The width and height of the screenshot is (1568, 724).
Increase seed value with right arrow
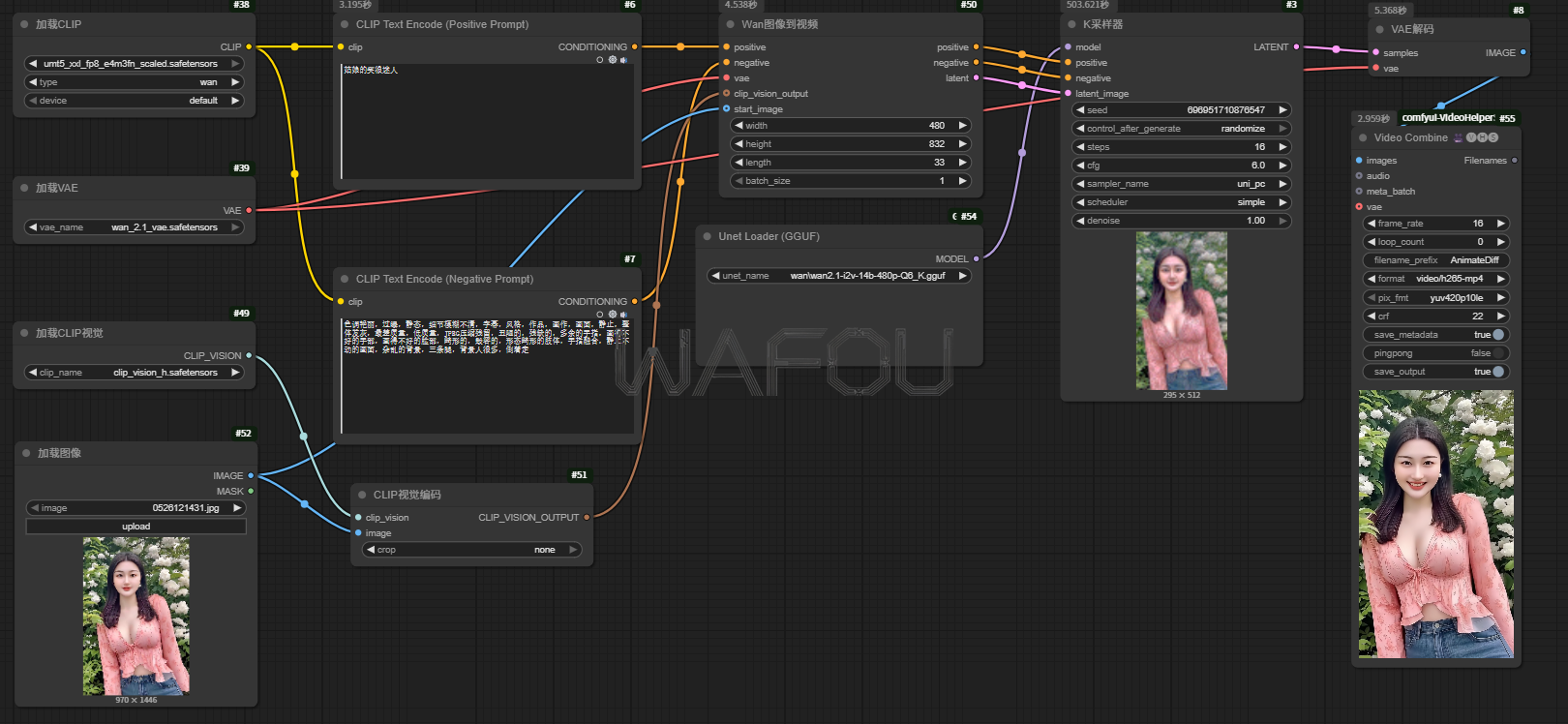[1282, 110]
